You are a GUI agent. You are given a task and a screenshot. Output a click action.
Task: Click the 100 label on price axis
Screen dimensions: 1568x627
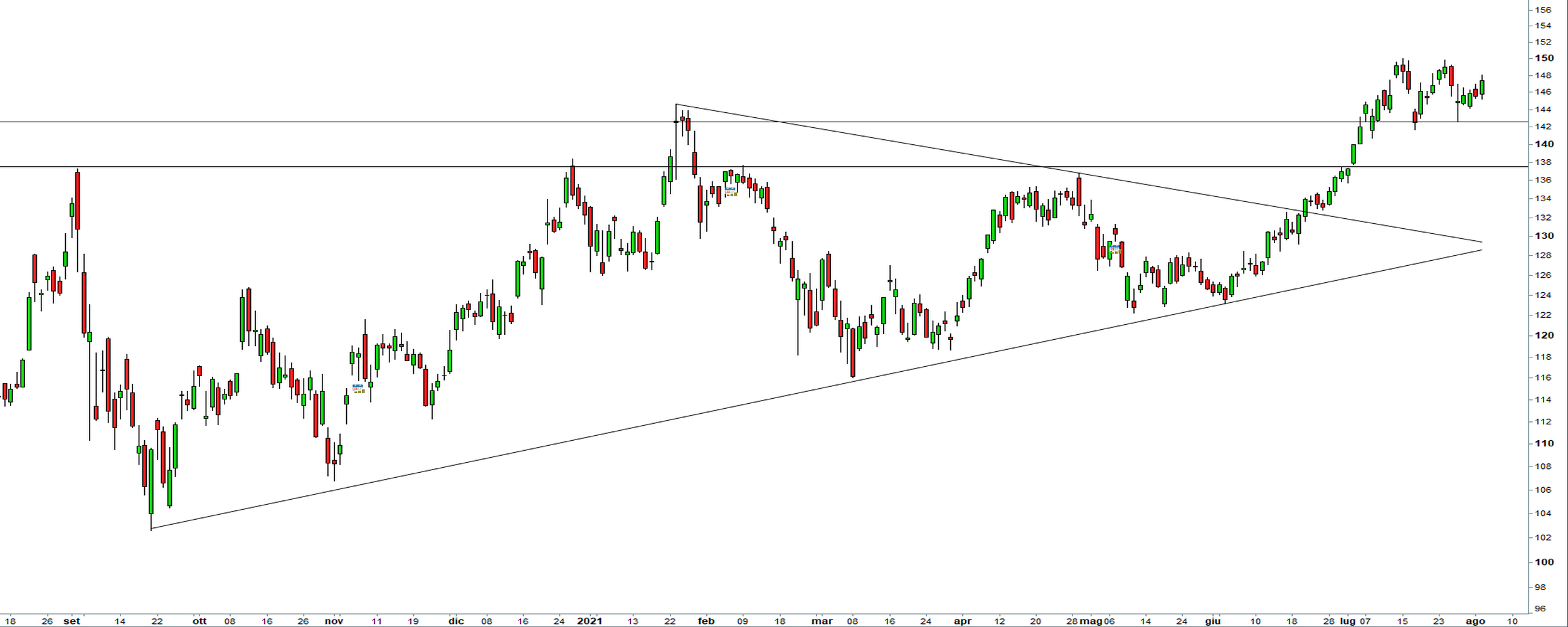click(x=1544, y=562)
